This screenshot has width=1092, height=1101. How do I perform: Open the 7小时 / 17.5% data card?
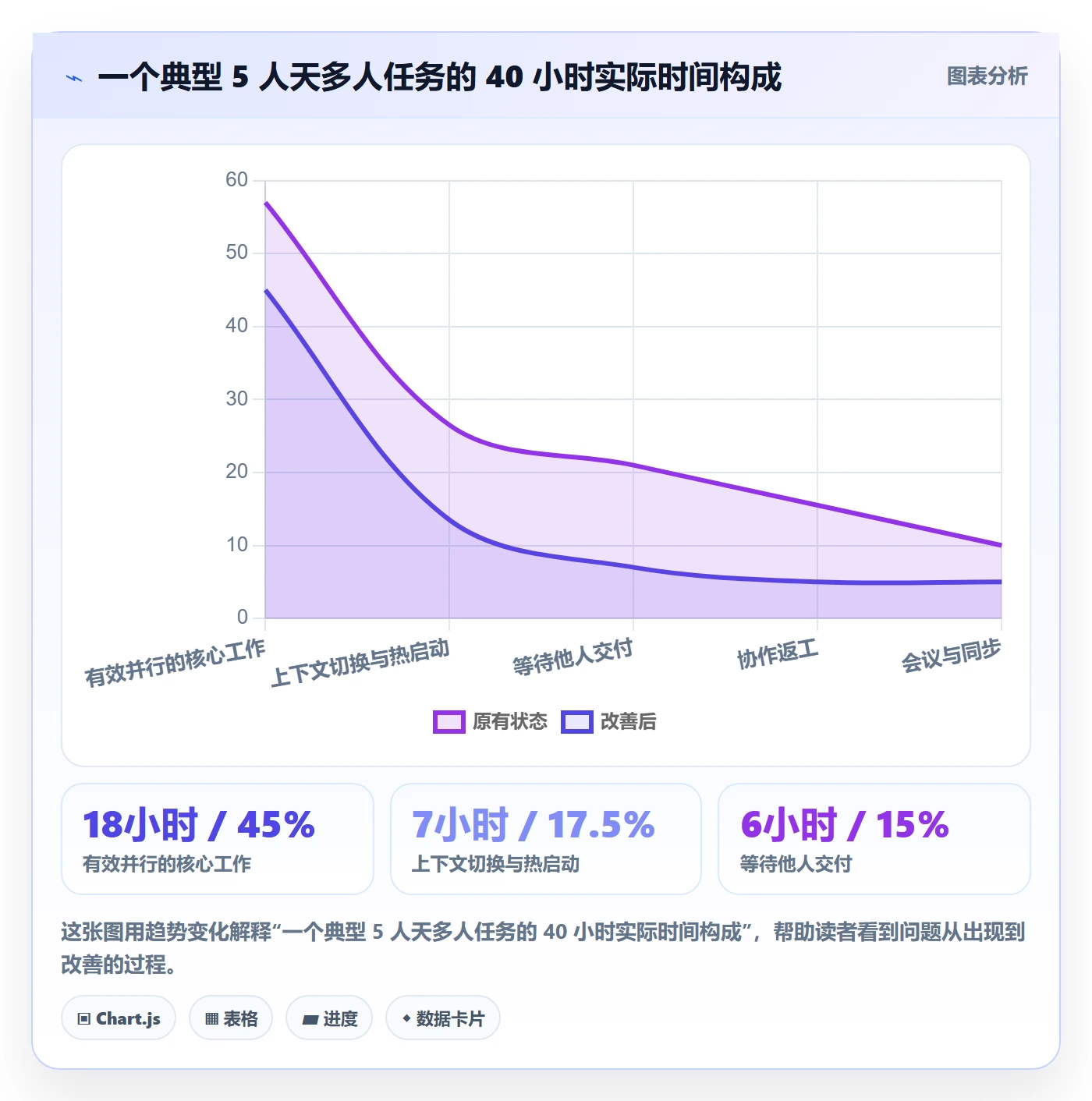point(546,839)
